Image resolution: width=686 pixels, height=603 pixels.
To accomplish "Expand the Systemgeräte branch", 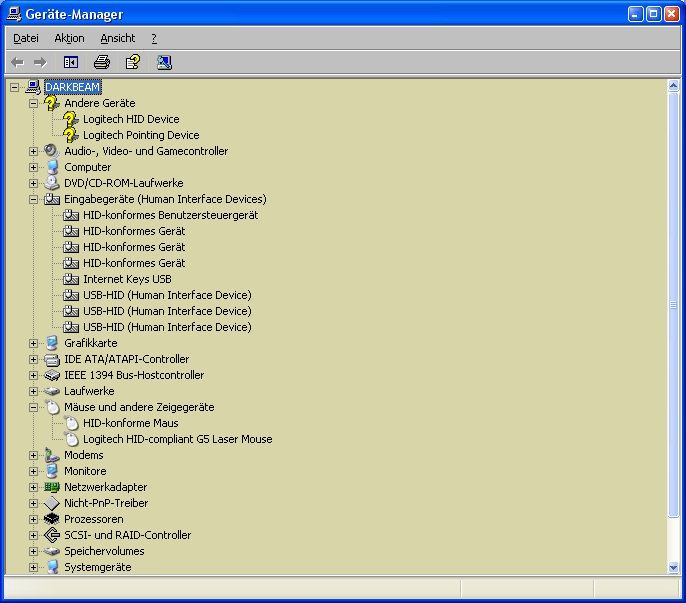I will click(x=33, y=567).
